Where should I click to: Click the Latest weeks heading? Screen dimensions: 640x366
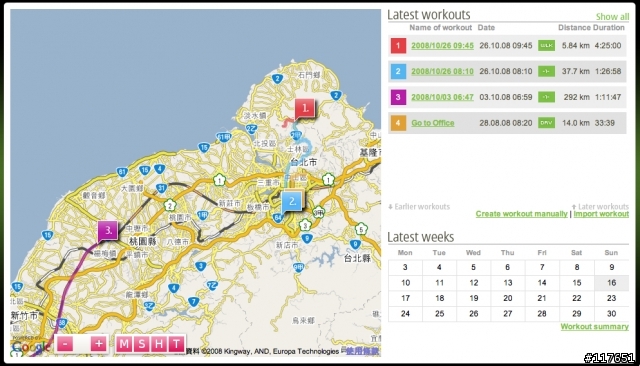click(420, 237)
